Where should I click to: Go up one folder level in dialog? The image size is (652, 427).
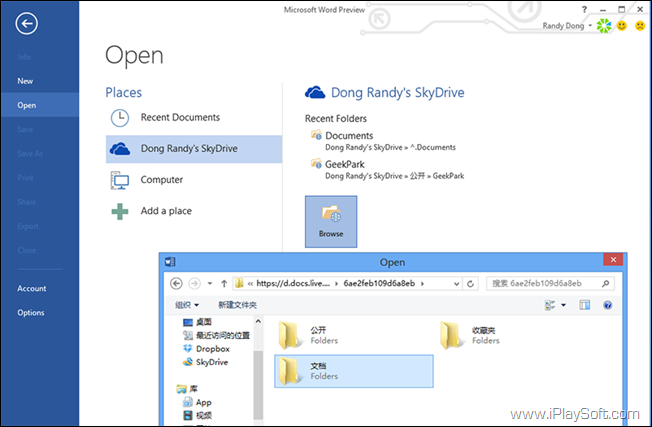(224, 284)
